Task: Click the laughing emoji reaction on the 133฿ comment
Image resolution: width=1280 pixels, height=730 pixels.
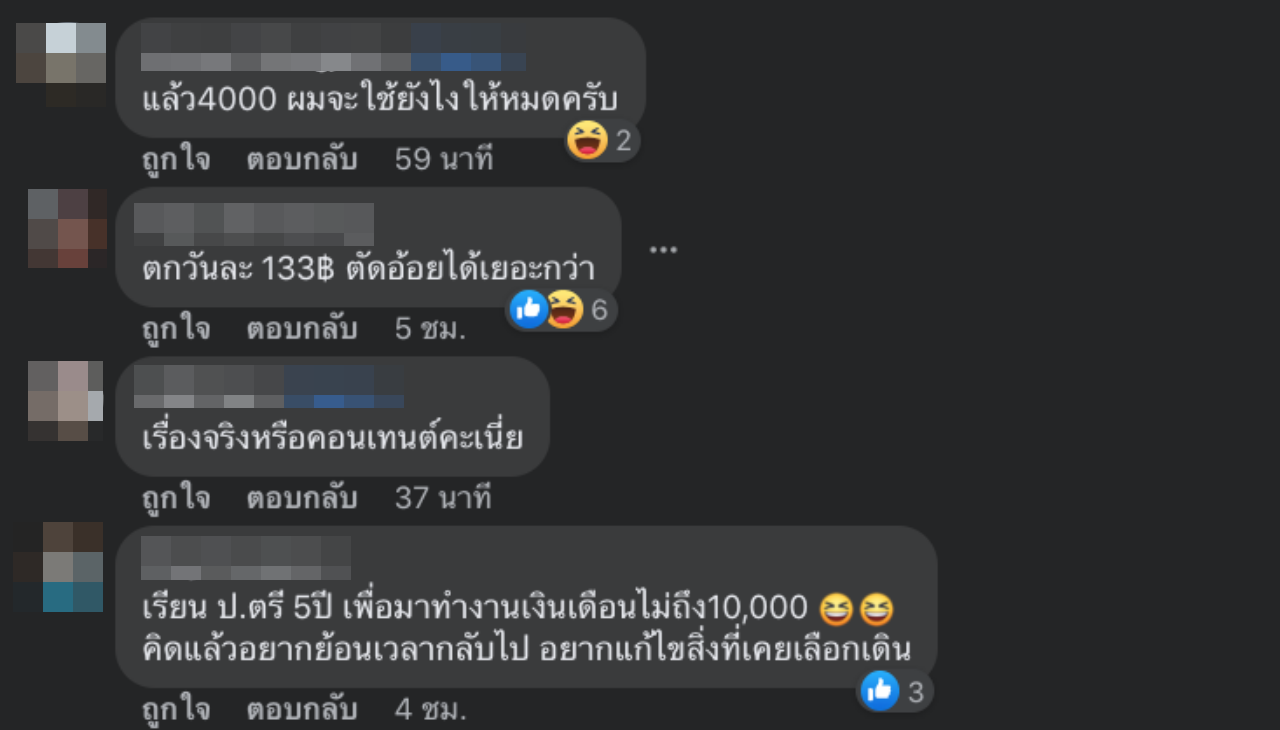Action: 564,309
